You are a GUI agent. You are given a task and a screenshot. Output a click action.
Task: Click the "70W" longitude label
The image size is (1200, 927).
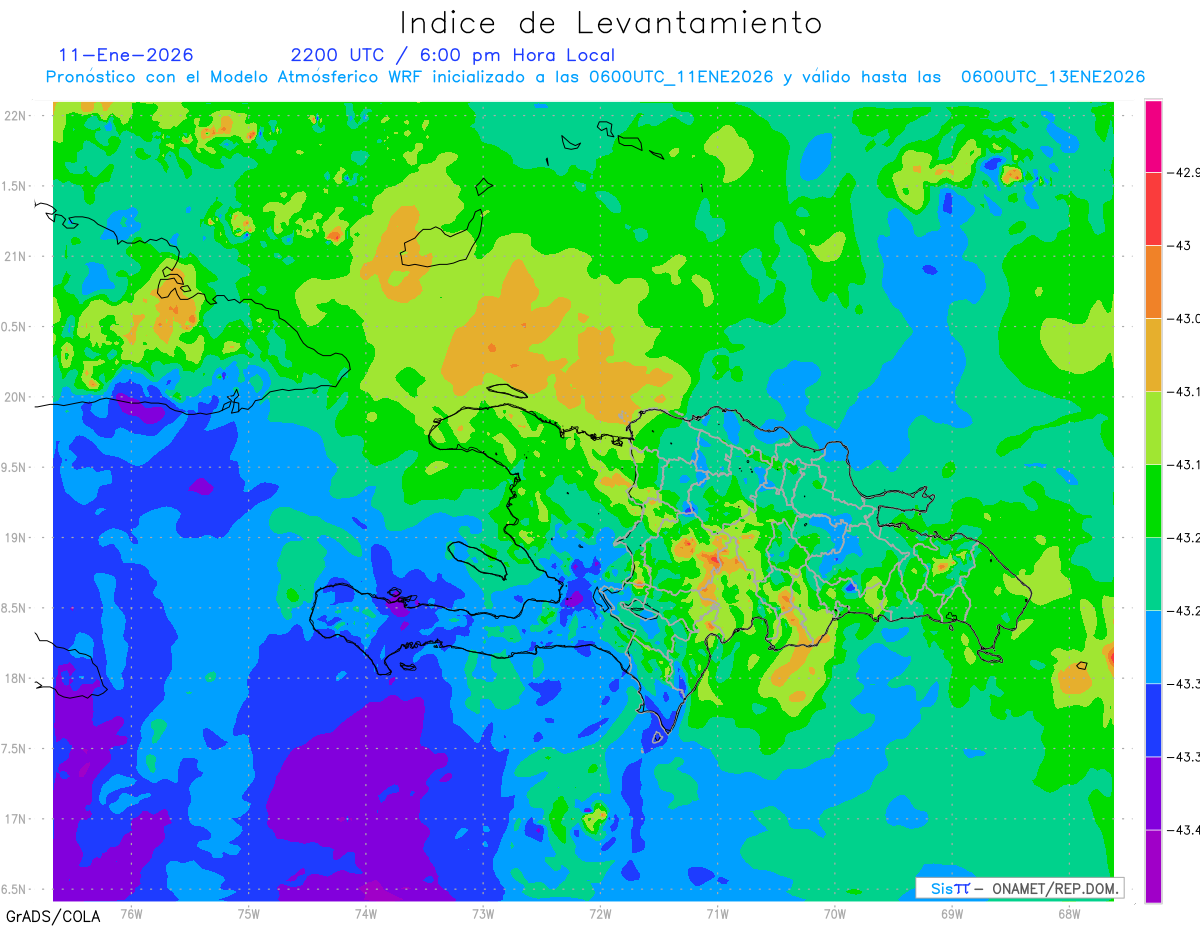834,912
